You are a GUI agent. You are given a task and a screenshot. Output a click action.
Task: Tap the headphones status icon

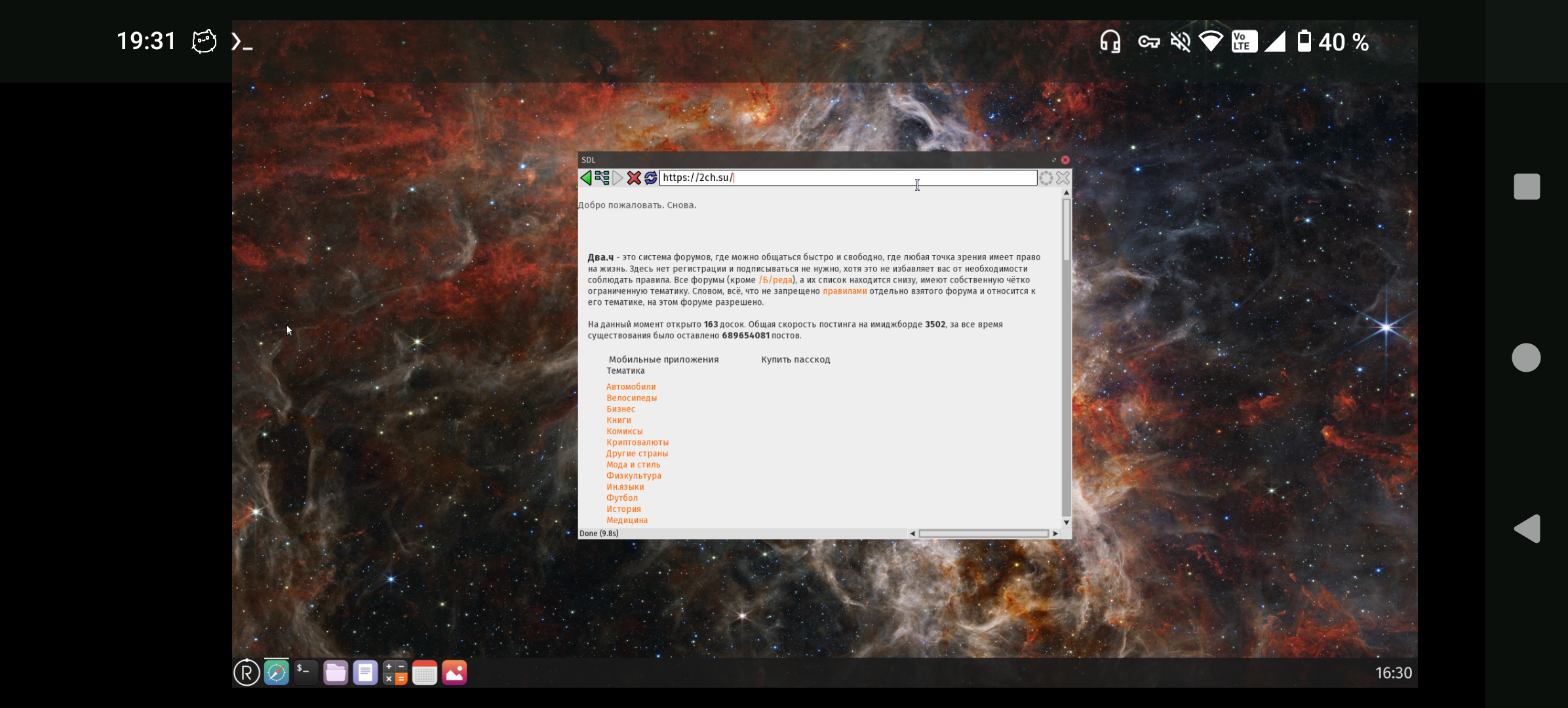pyautogui.click(x=1110, y=42)
